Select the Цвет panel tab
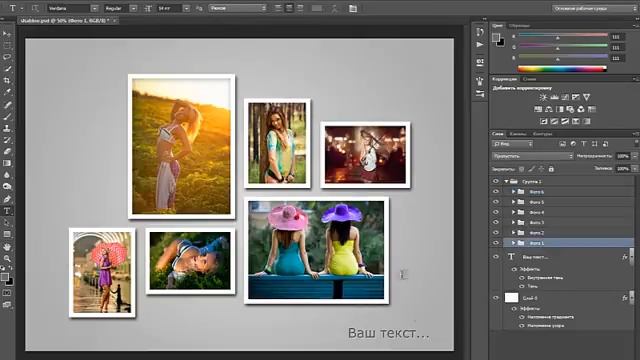Screen dimensions: 640x360 click(x=497, y=25)
